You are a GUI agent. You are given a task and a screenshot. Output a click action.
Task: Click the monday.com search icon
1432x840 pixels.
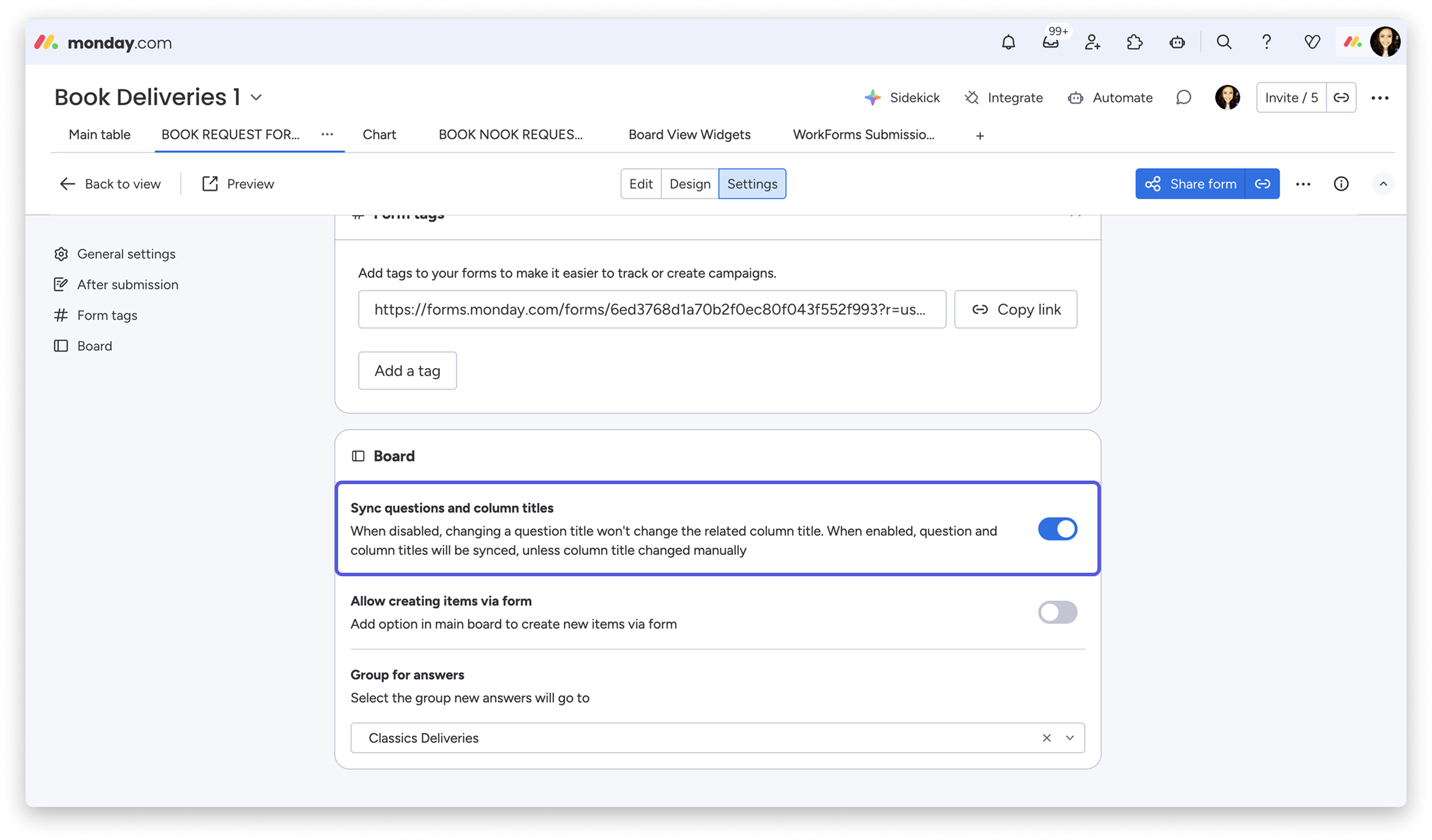coord(1225,42)
